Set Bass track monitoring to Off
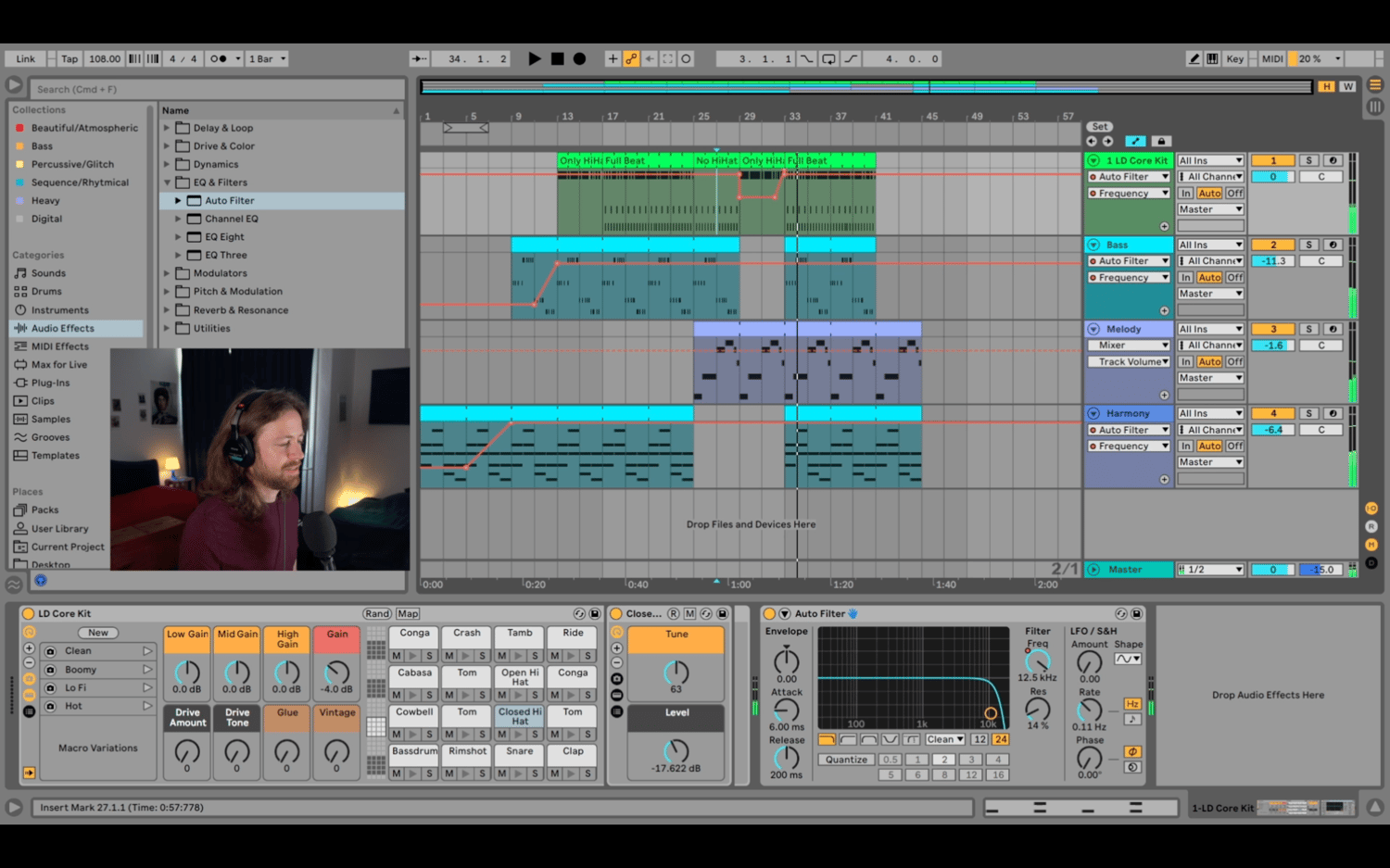 [x=1234, y=278]
